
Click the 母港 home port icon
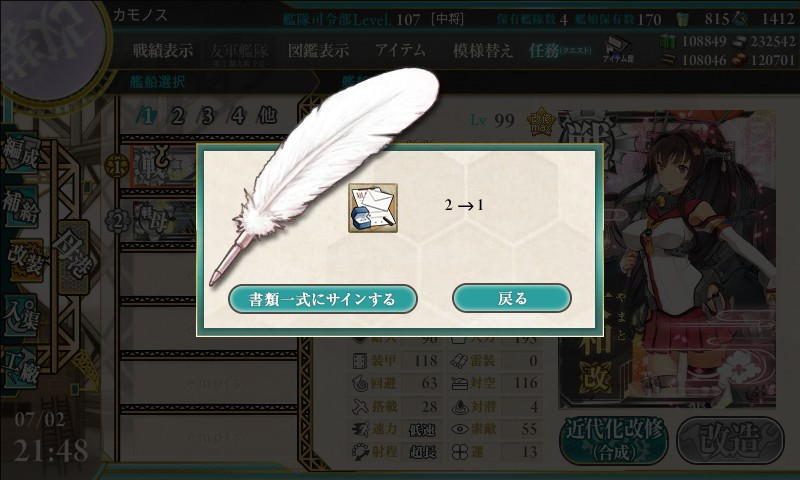tap(74, 257)
